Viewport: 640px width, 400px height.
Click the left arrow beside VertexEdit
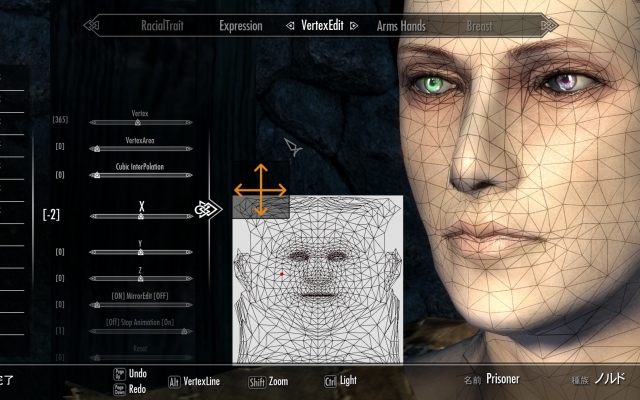(x=289, y=25)
